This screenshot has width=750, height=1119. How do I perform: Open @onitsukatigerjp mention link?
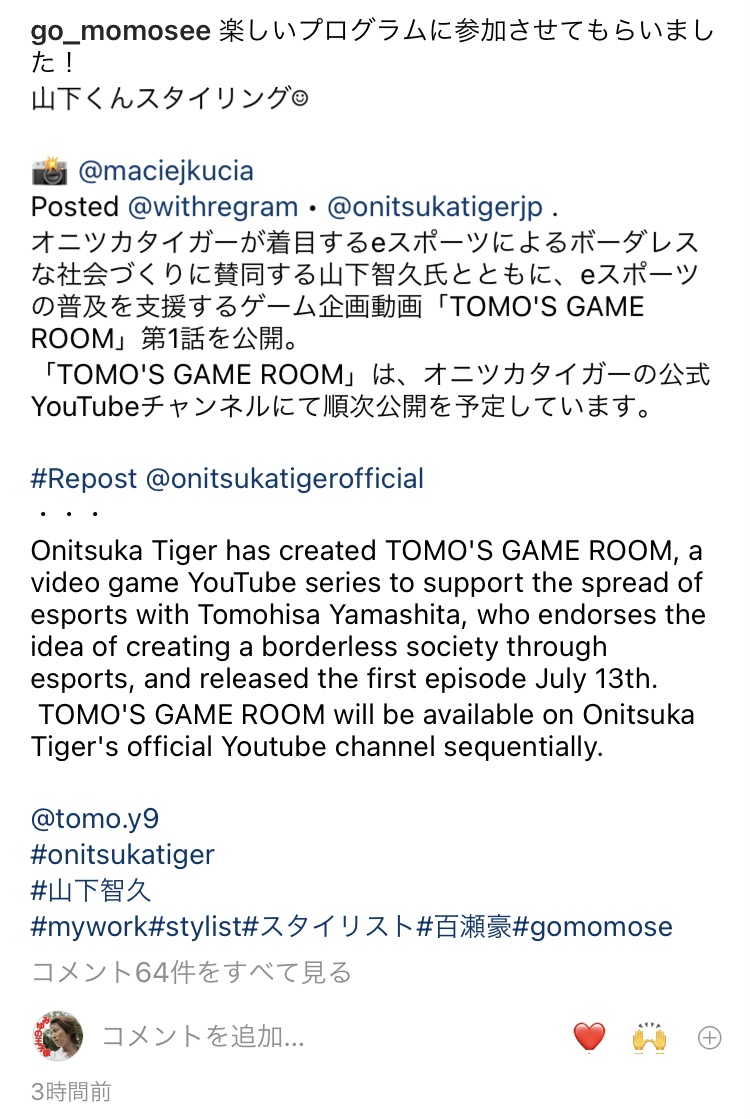[435, 207]
